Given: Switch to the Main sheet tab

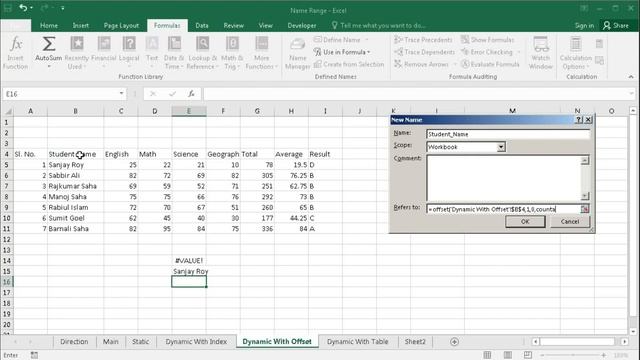Looking at the screenshot, I should click(x=111, y=342).
